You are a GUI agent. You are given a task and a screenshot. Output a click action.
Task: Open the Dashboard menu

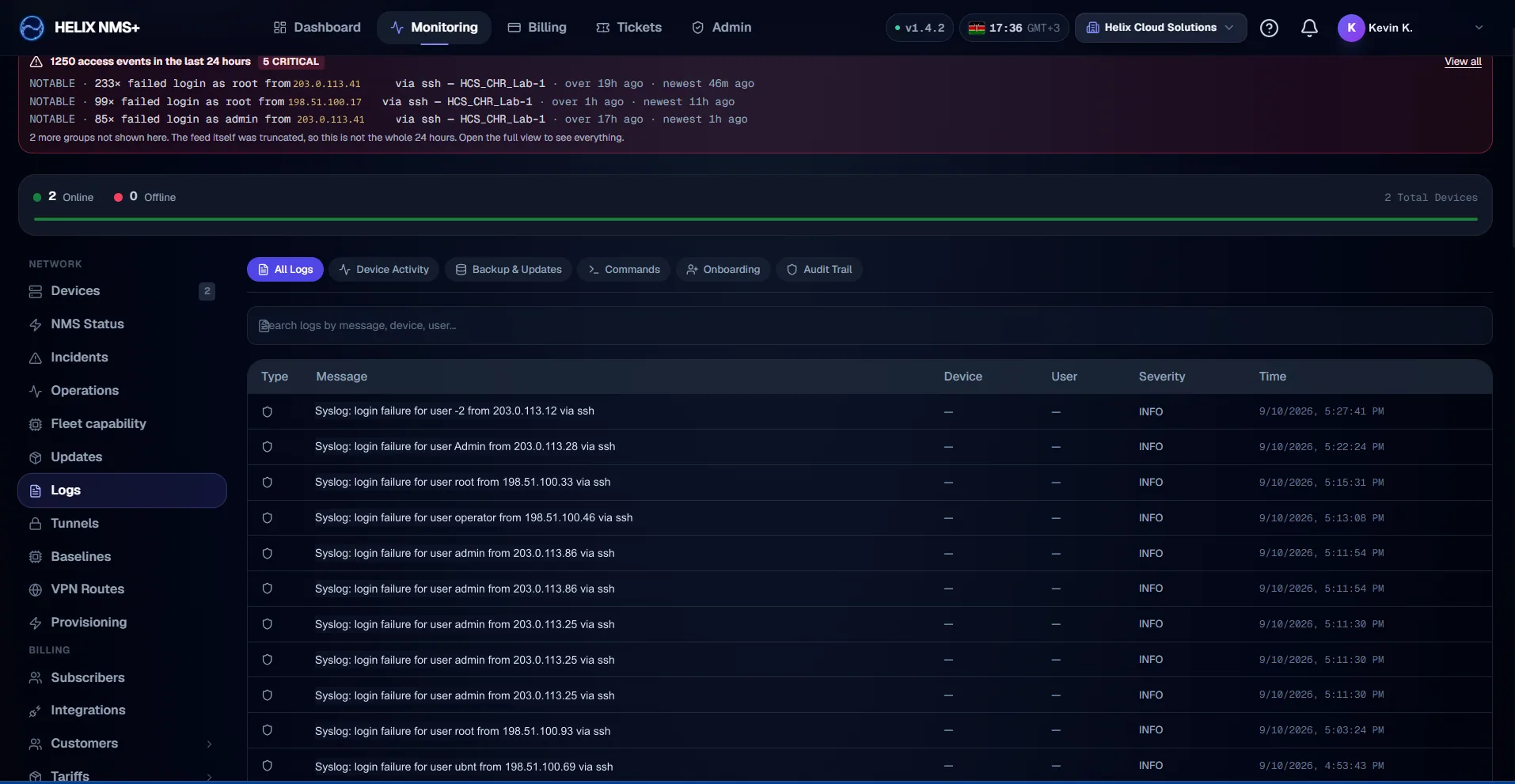pyautogui.click(x=317, y=28)
